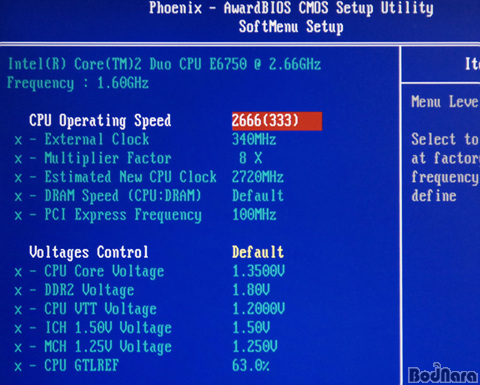Click the 1.3500V core voltage value
This screenshot has height=385, width=480.
point(259,271)
